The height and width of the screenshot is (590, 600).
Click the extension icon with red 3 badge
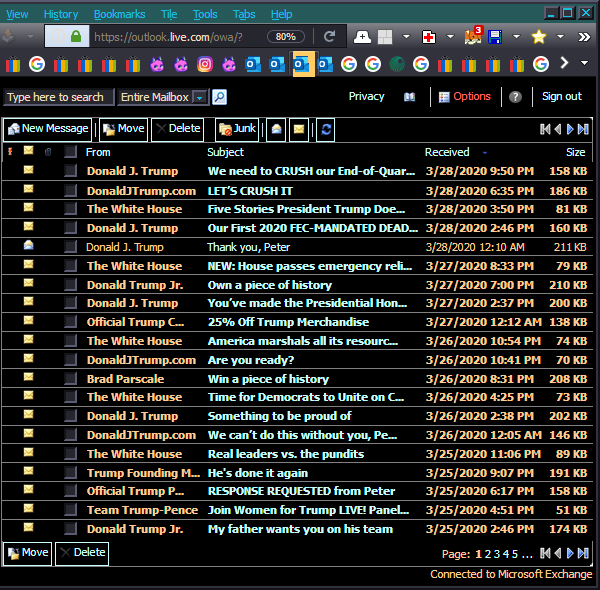[474, 36]
